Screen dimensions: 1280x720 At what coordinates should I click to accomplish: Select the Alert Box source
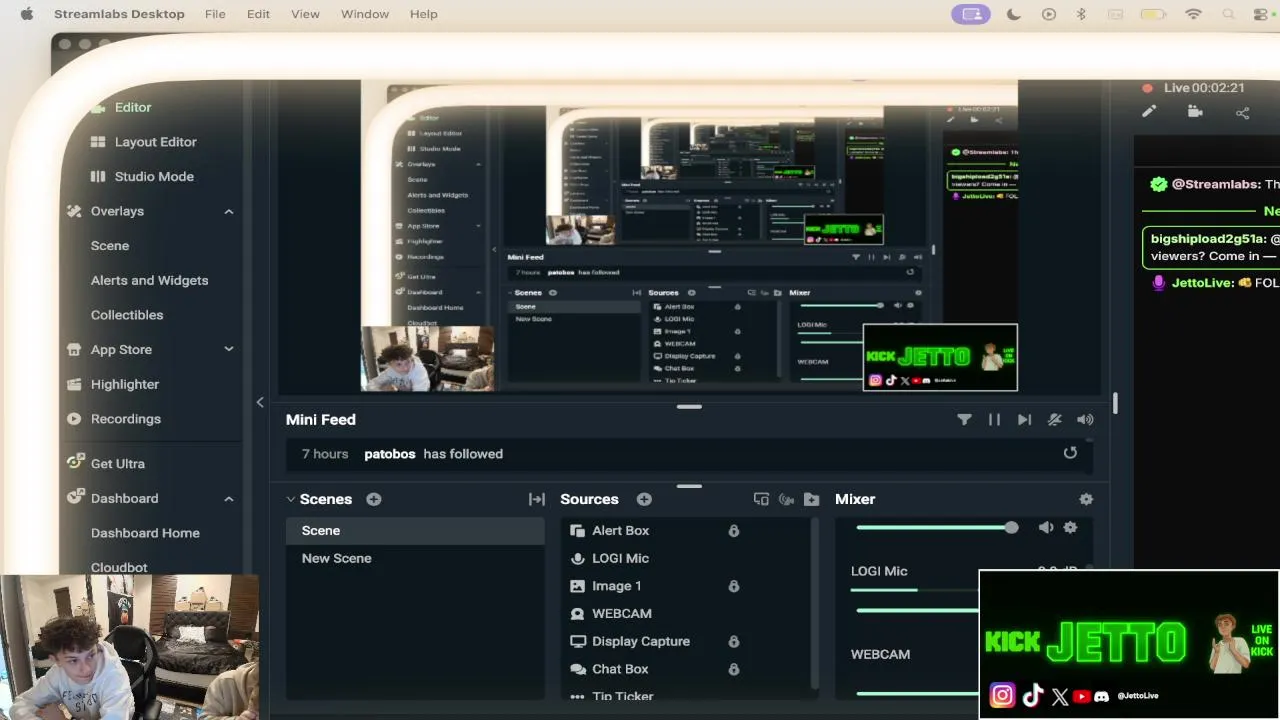(x=620, y=531)
